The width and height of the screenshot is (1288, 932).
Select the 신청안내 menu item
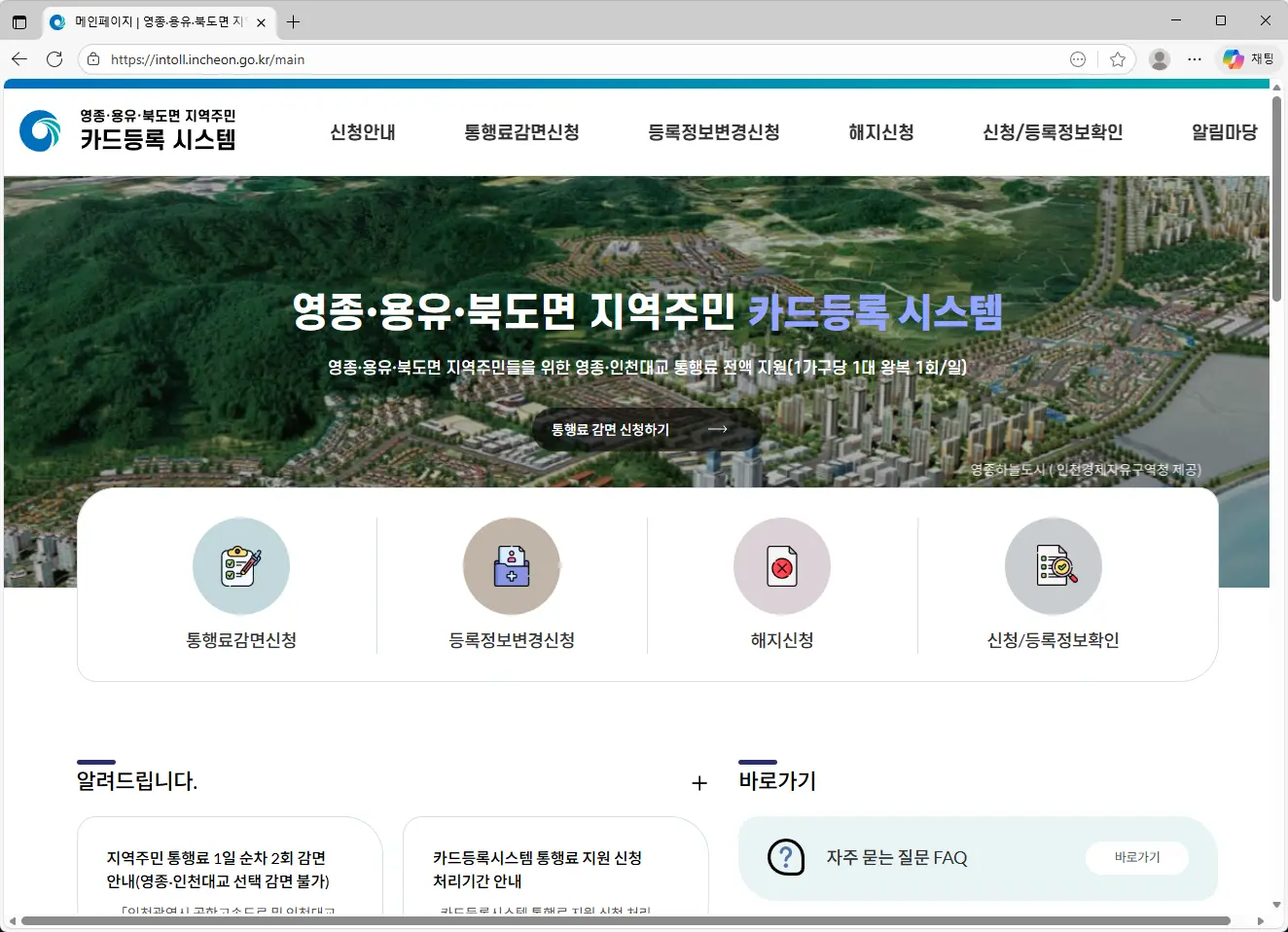[x=363, y=132]
